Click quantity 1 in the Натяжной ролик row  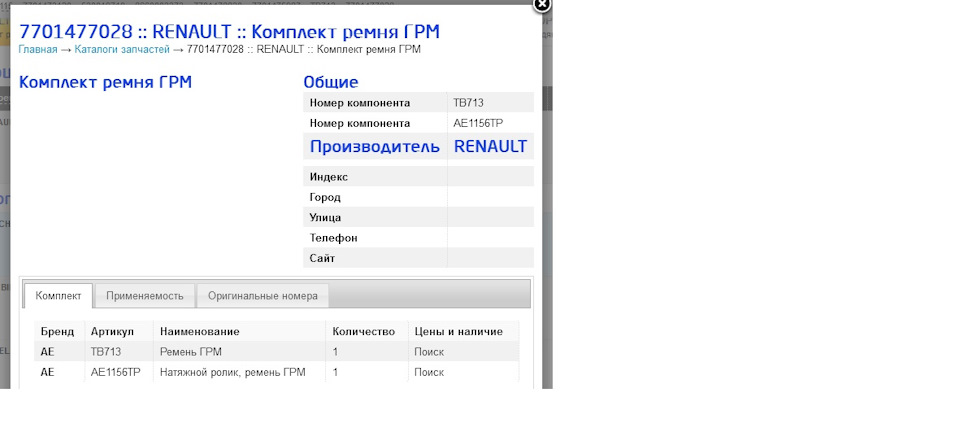[x=336, y=372]
